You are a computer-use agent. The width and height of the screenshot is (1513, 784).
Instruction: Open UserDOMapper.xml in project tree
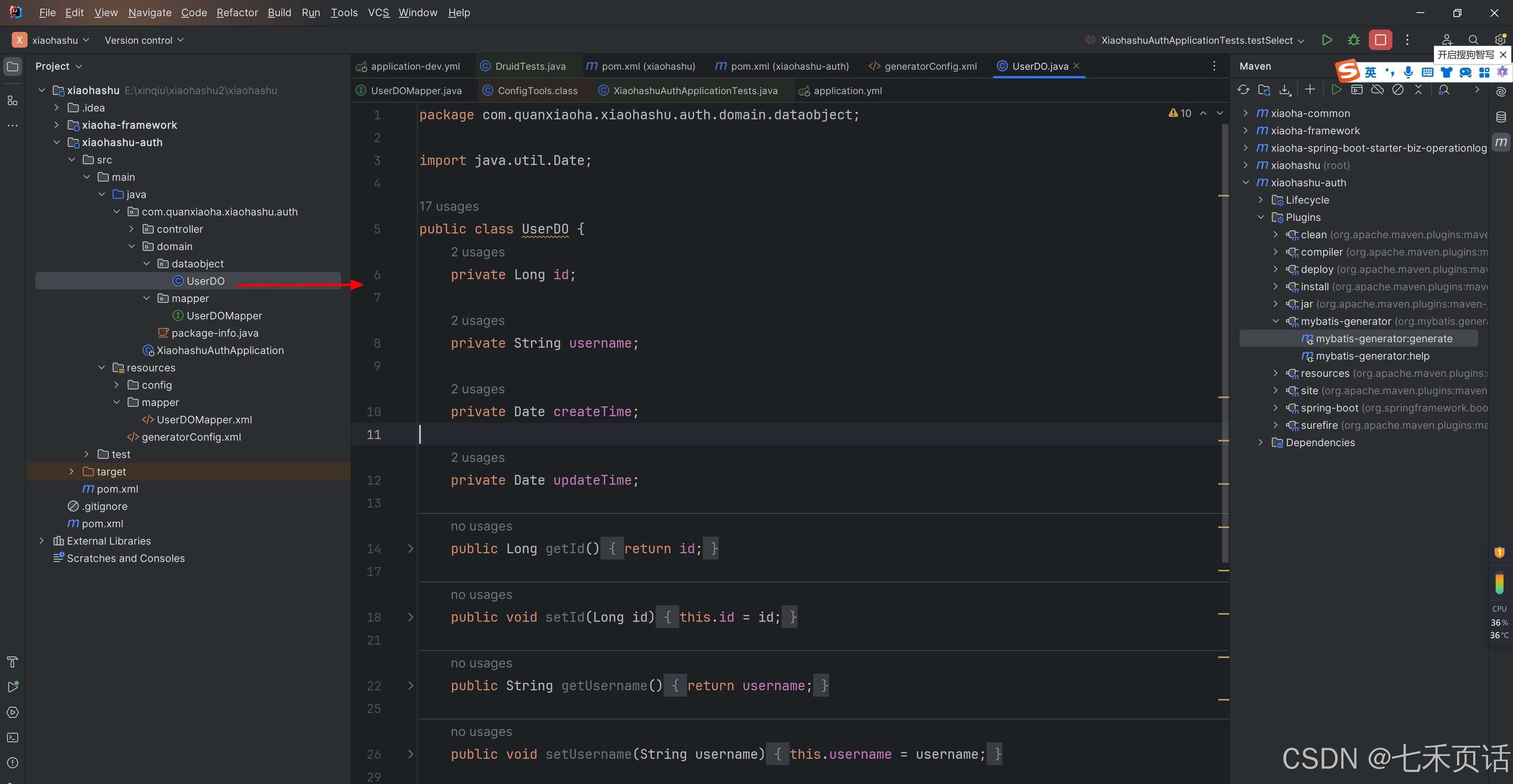point(204,420)
